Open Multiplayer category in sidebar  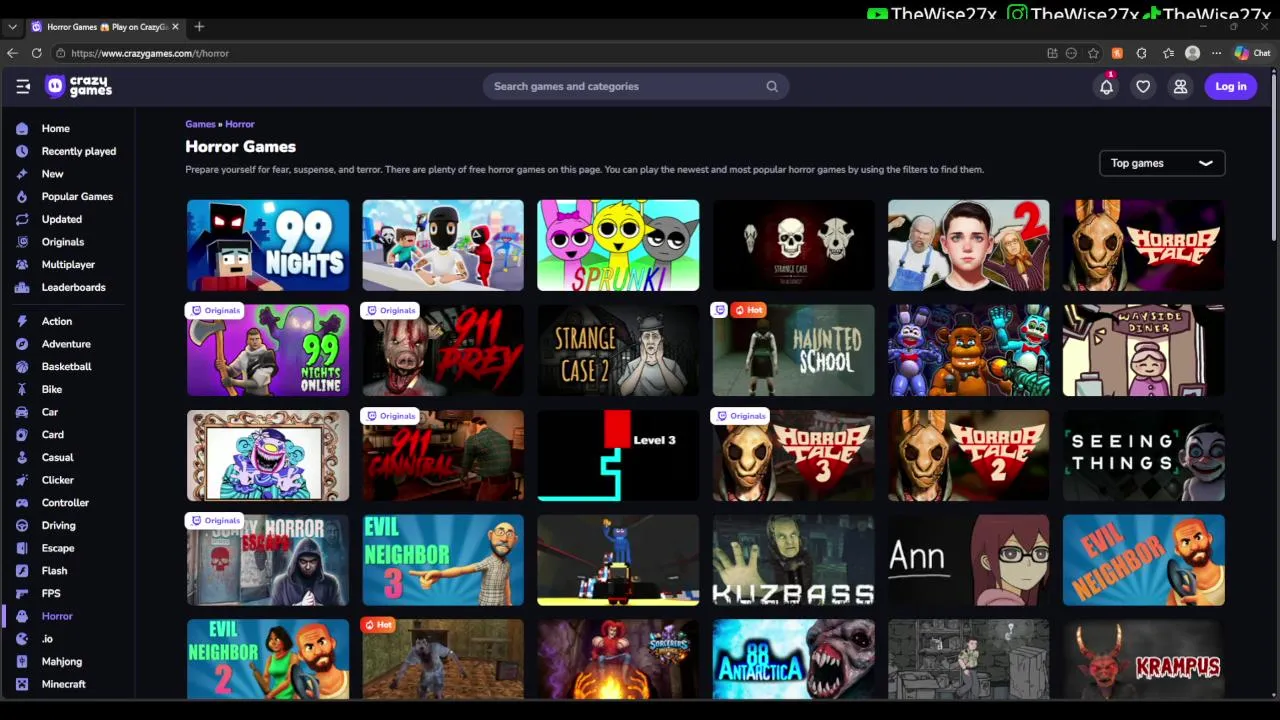68,264
